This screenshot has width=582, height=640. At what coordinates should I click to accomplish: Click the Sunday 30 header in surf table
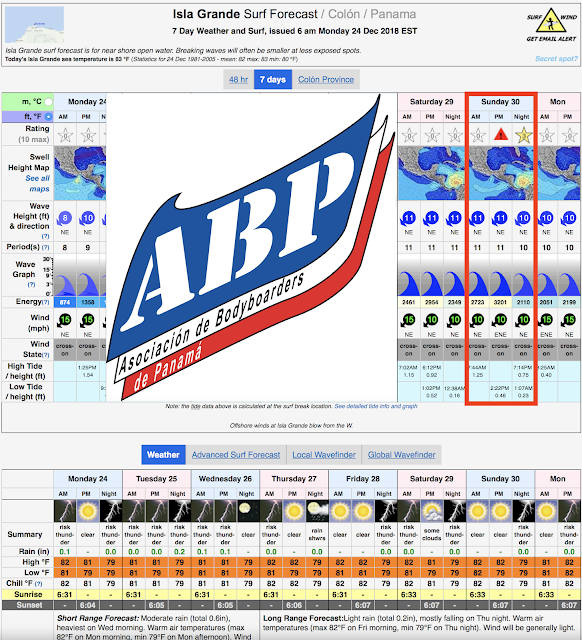pyautogui.click(x=500, y=102)
